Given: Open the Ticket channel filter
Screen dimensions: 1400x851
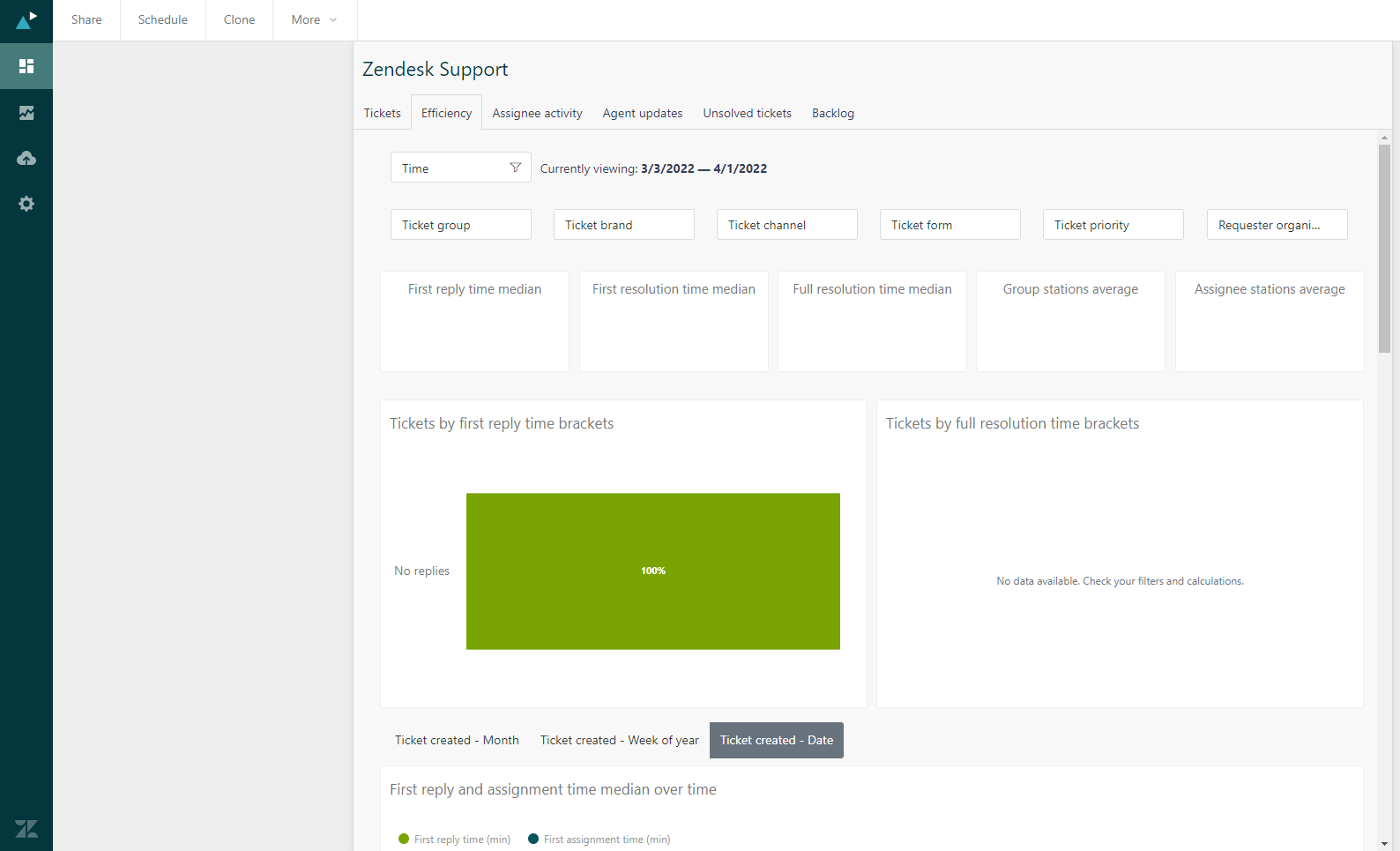Looking at the screenshot, I should pyautogui.click(x=787, y=225).
